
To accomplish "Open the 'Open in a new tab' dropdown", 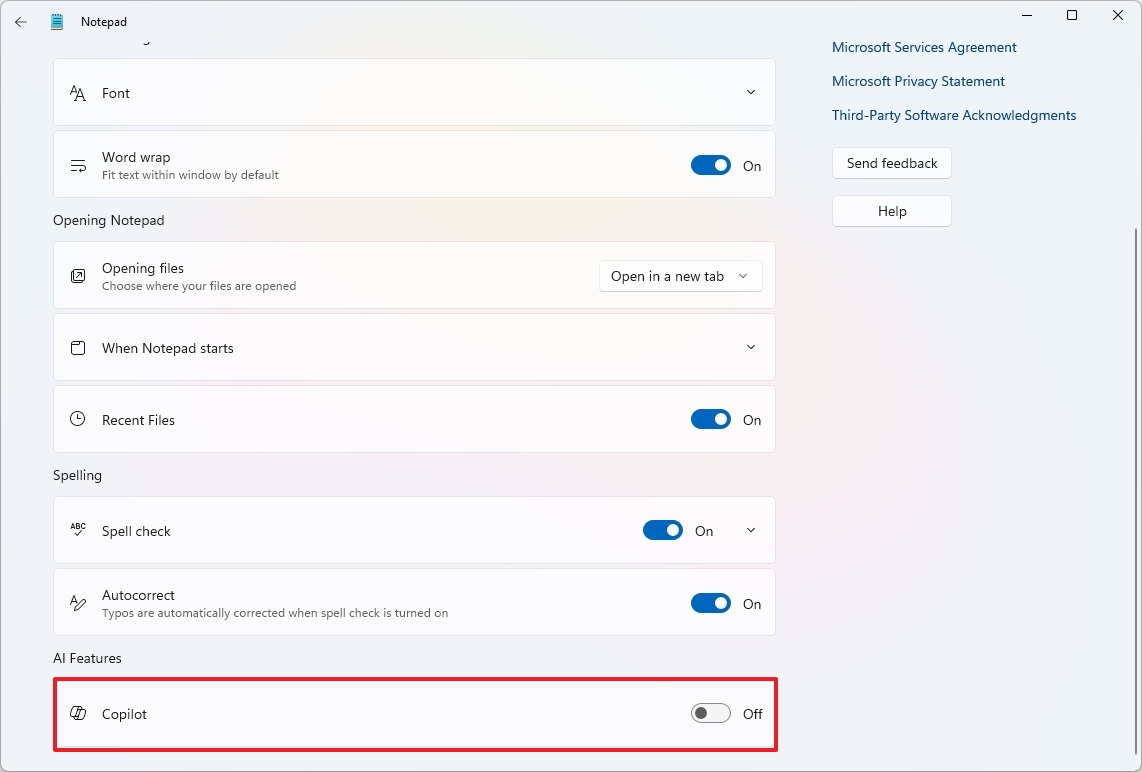I will (680, 276).
